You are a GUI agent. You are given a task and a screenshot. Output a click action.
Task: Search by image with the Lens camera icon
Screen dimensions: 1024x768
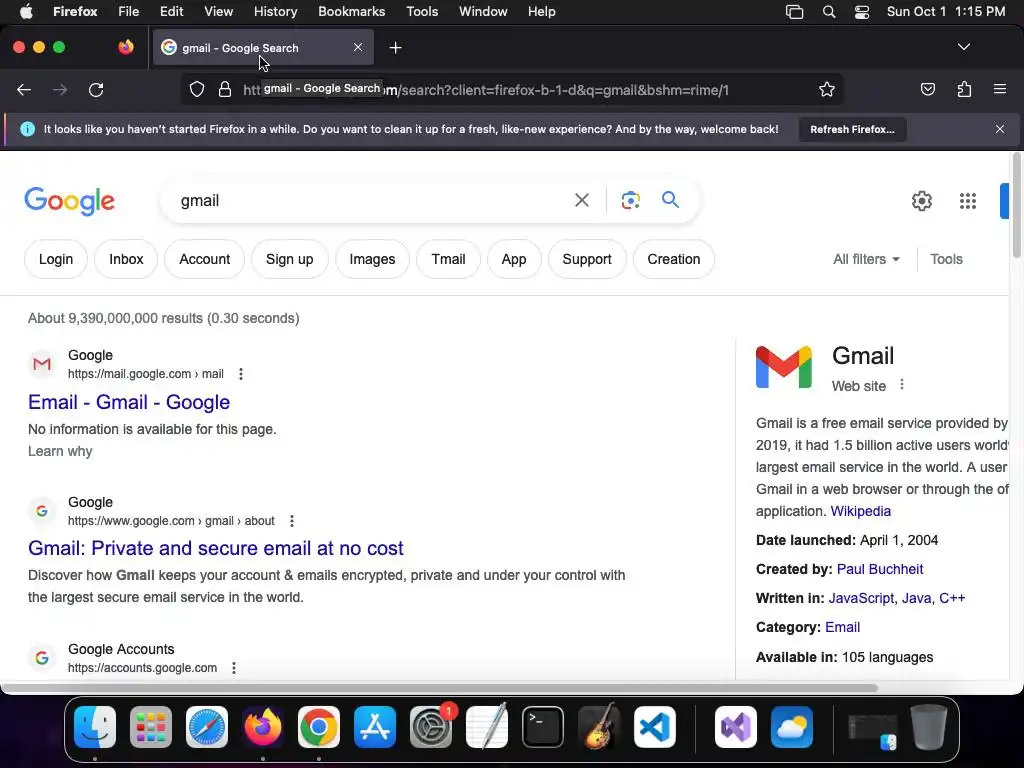point(630,200)
